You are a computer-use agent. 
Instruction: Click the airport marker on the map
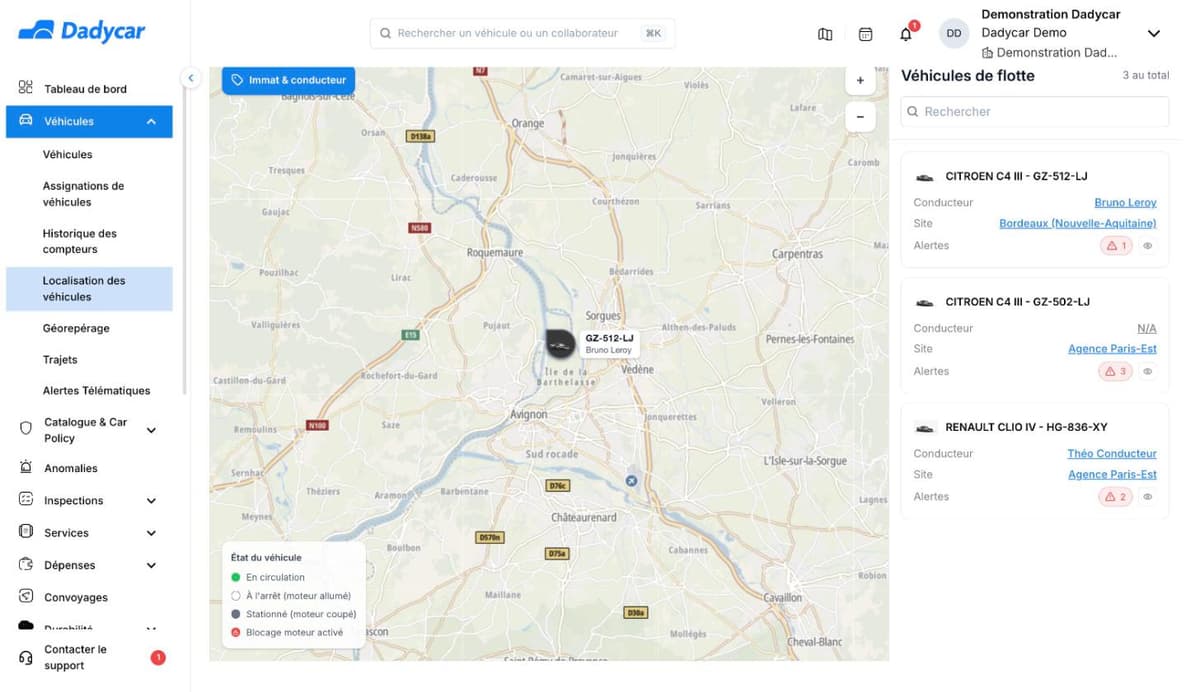tap(631, 481)
